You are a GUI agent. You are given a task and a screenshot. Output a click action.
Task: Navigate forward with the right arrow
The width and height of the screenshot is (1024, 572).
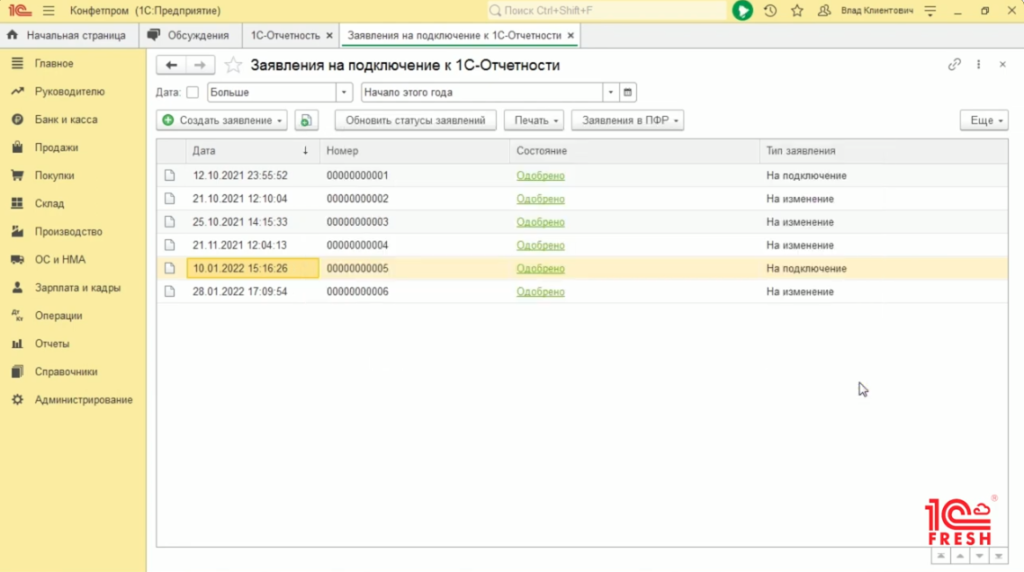click(200, 65)
